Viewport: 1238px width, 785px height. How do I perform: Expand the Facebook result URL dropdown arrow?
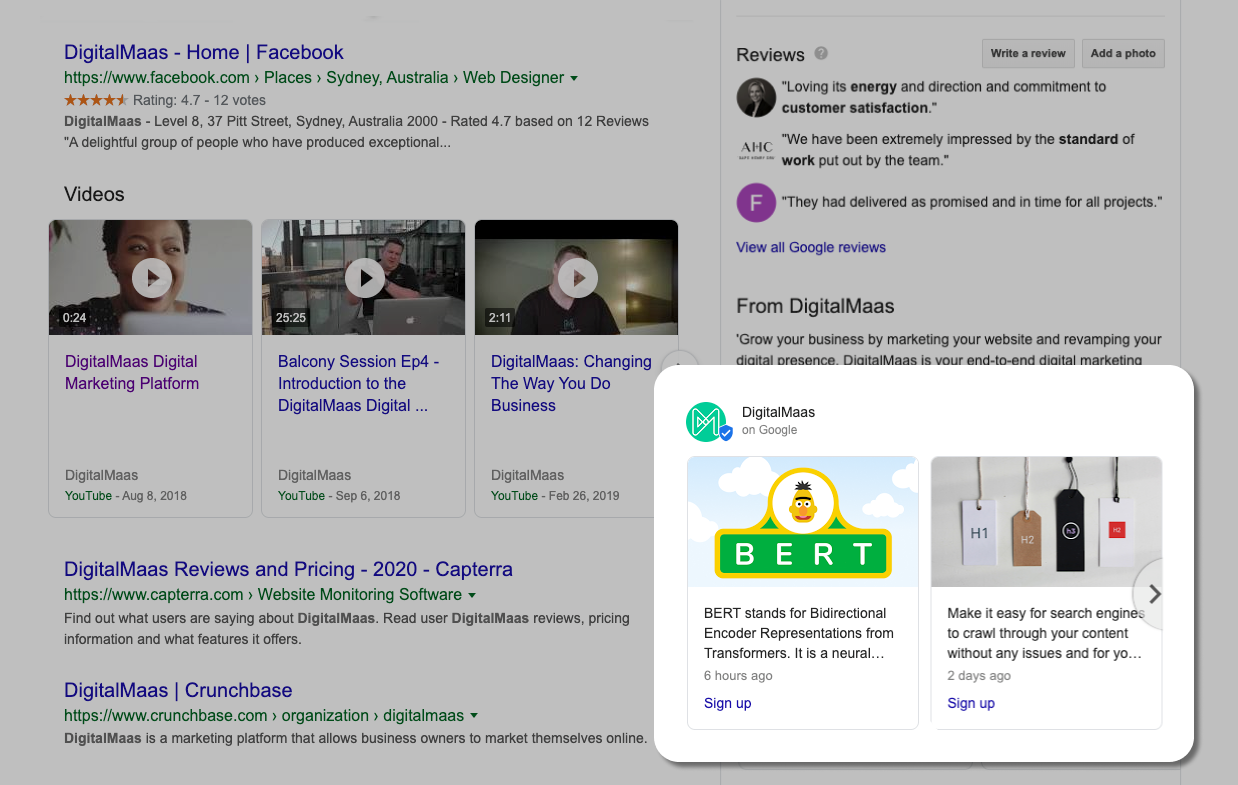click(574, 78)
